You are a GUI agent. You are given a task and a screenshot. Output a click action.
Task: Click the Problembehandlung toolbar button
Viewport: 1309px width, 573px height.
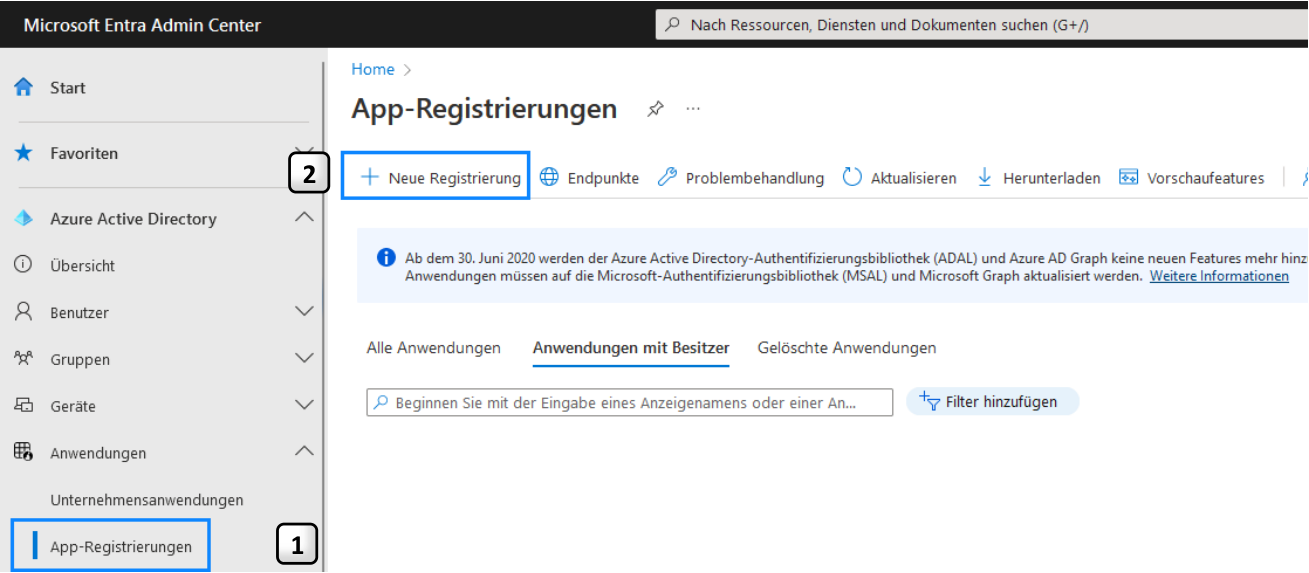(x=741, y=177)
